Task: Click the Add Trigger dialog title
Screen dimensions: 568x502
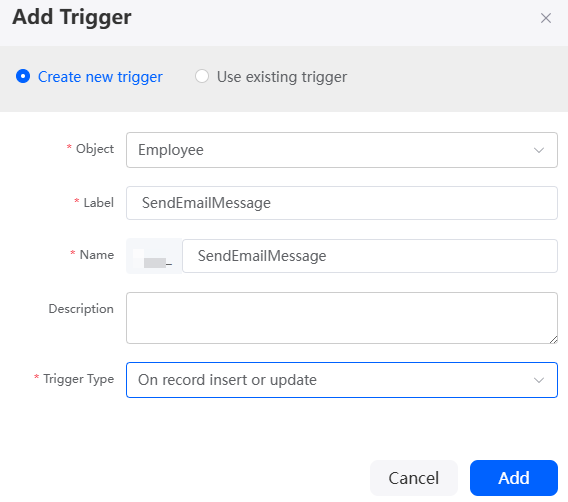Action: click(72, 17)
